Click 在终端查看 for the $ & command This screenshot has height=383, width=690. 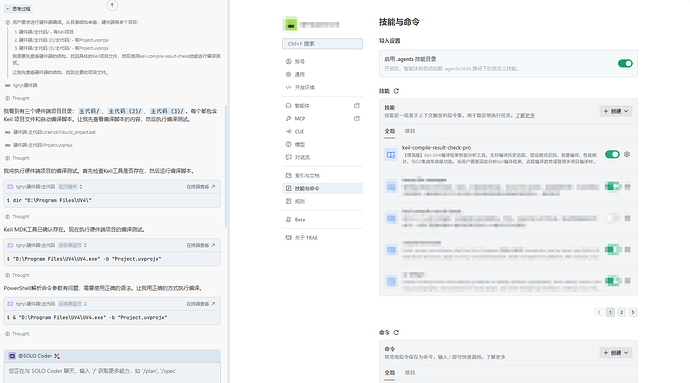[x=201, y=304]
